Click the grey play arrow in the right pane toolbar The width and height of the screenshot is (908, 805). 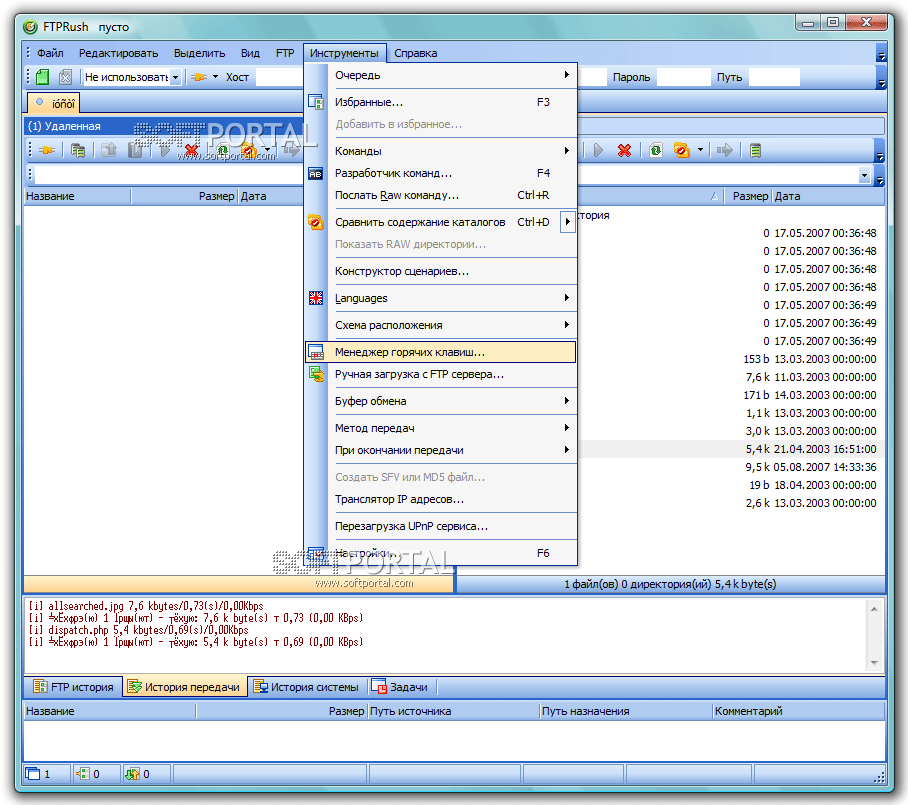pos(598,151)
